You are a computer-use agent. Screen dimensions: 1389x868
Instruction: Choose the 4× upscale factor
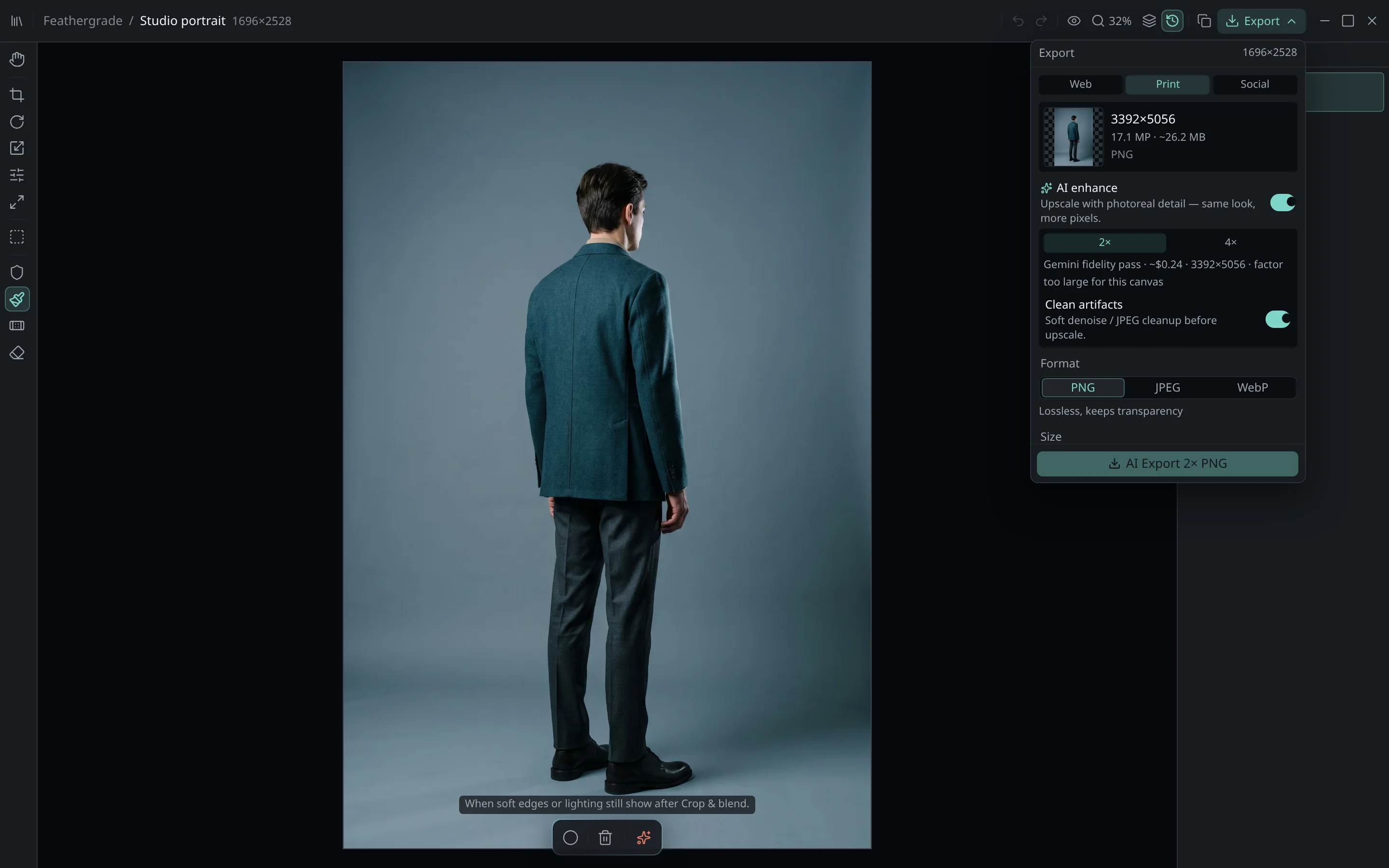coord(1230,242)
